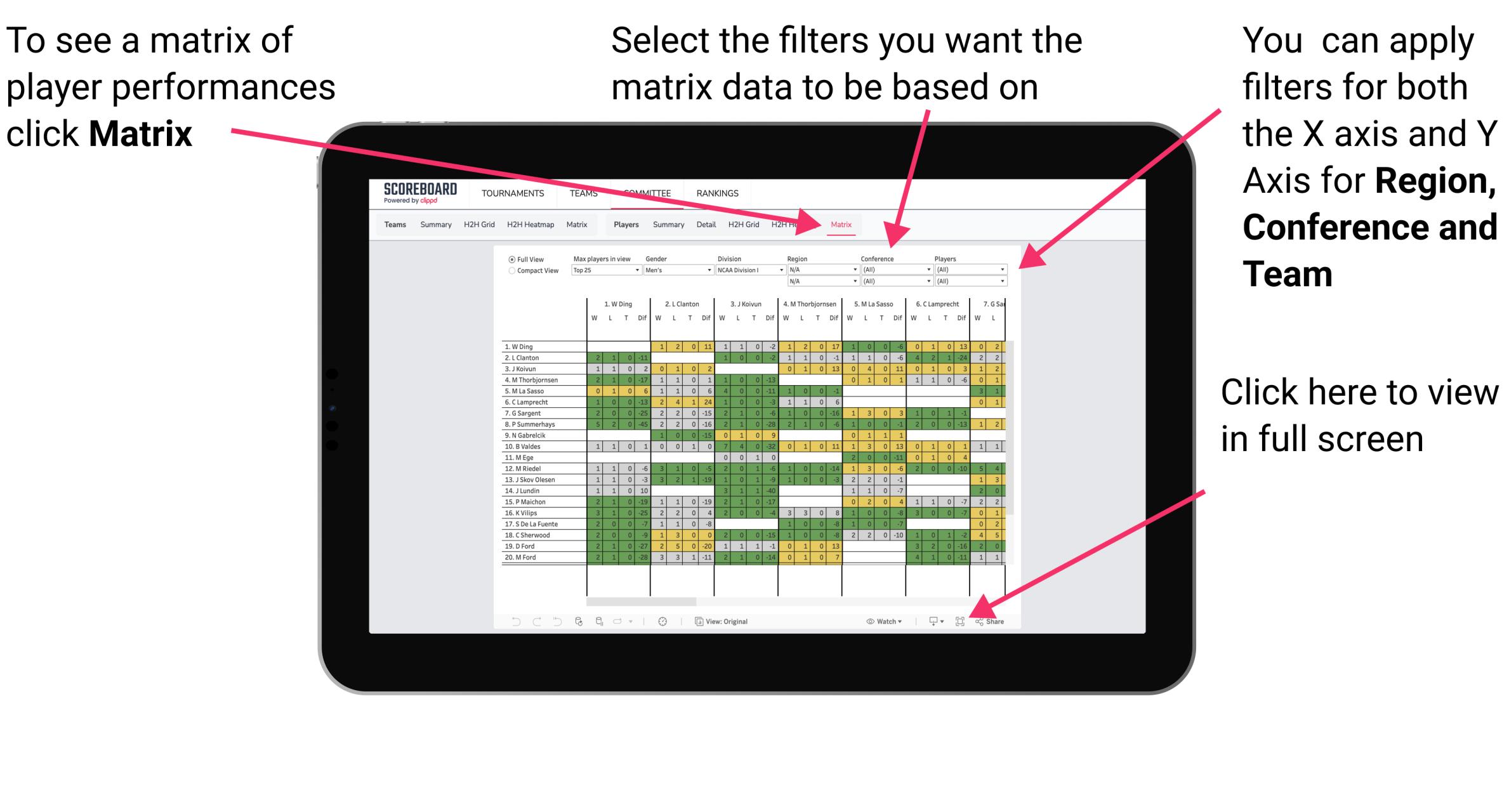This screenshot has width=1509, height=812.
Task: Click the Players navigation button
Action: [624, 225]
